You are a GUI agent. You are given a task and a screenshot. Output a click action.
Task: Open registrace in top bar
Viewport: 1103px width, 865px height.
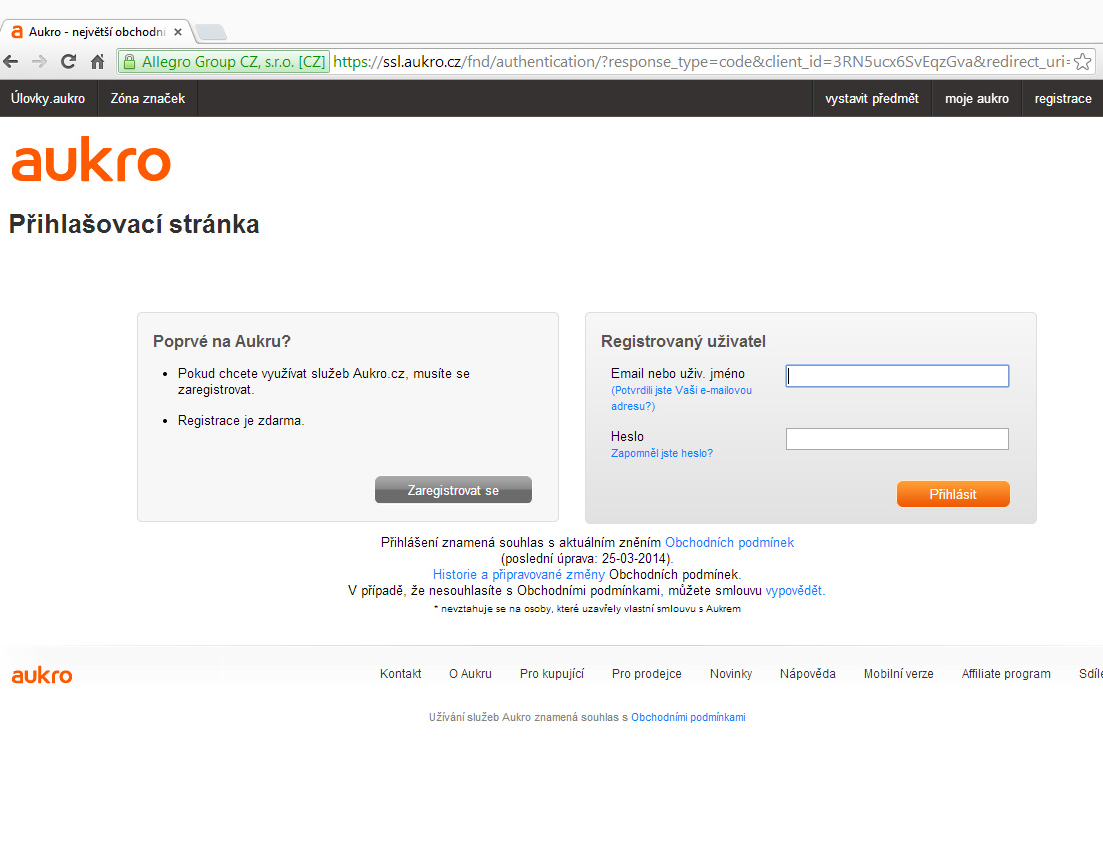pyautogui.click(x=1062, y=98)
